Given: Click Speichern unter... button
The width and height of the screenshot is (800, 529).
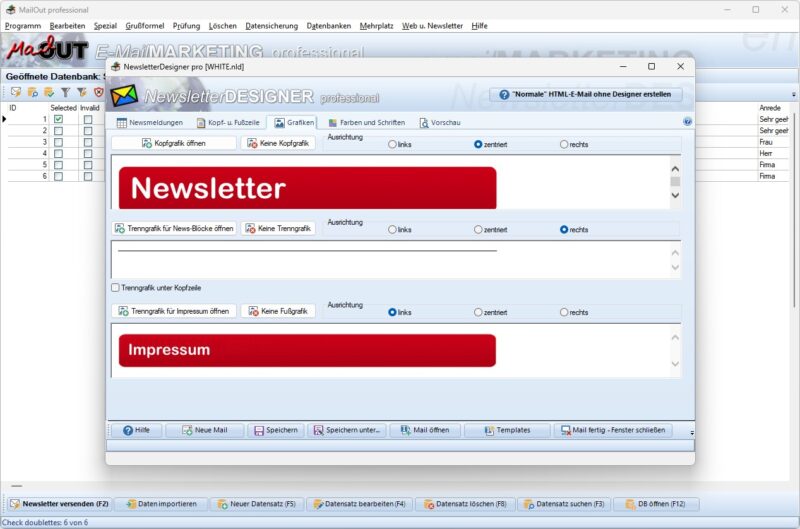Looking at the screenshot, I should [347, 430].
